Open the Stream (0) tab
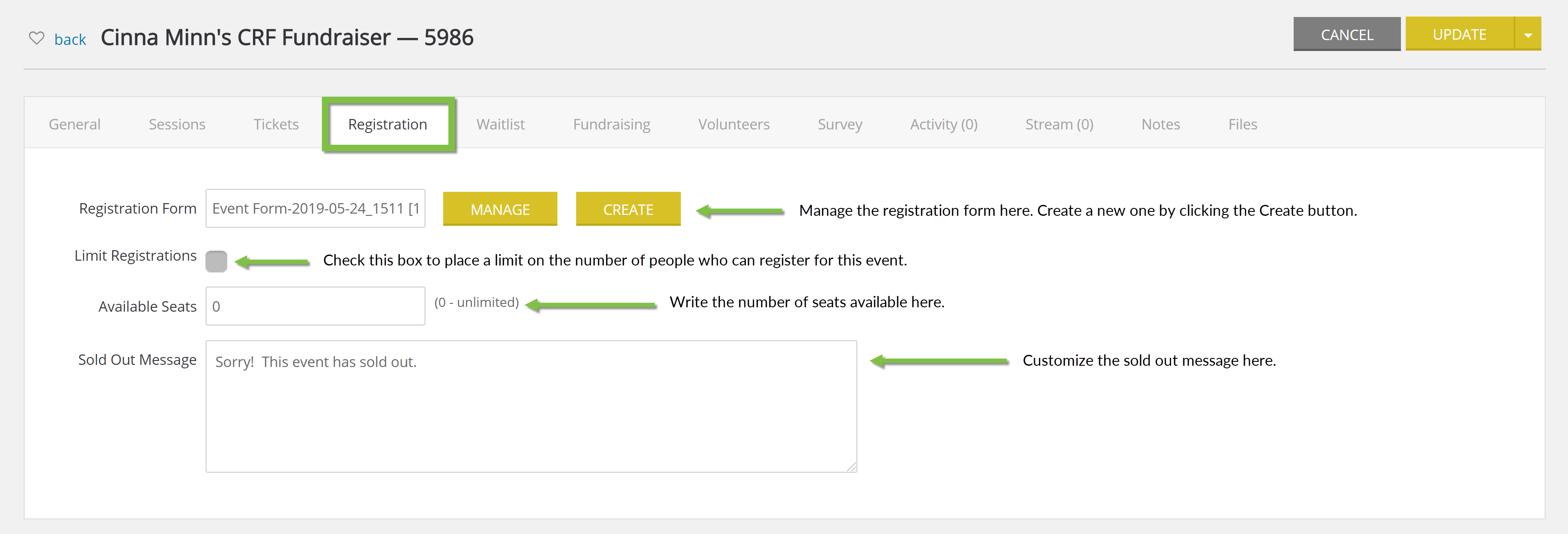The width and height of the screenshot is (1568, 534). tap(1059, 124)
